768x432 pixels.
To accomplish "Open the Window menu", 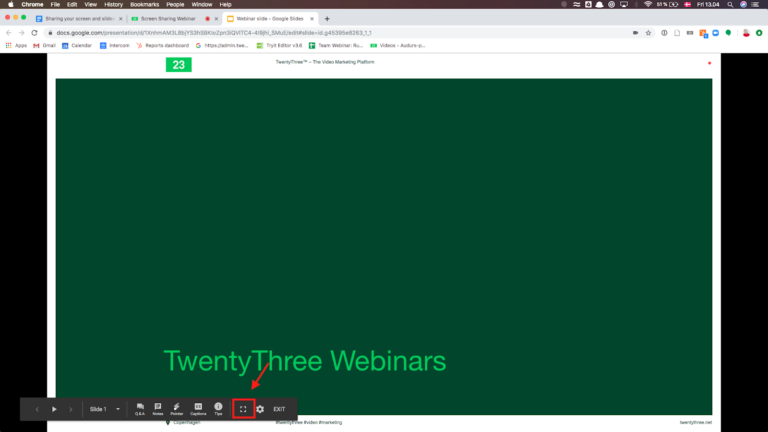I will click(202, 4).
